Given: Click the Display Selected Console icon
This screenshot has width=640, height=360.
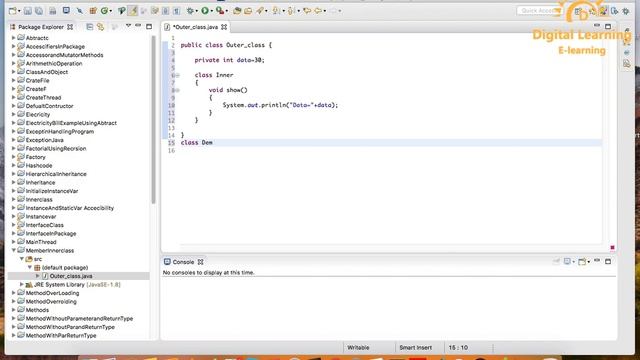Looking at the screenshot, I should (567, 262).
